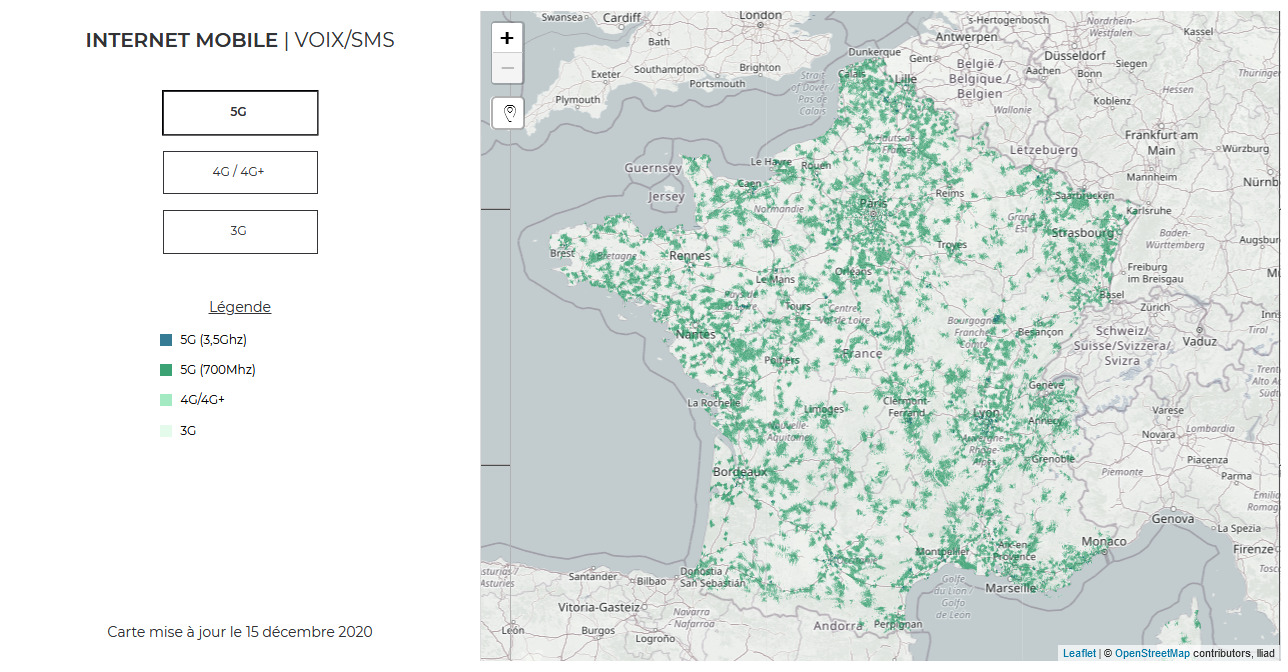Image resolution: width=1288 pixels, height=672 pixels.
Task: Click the 5G (3,5Ghz) color swatch
Action: click(166, 340)
